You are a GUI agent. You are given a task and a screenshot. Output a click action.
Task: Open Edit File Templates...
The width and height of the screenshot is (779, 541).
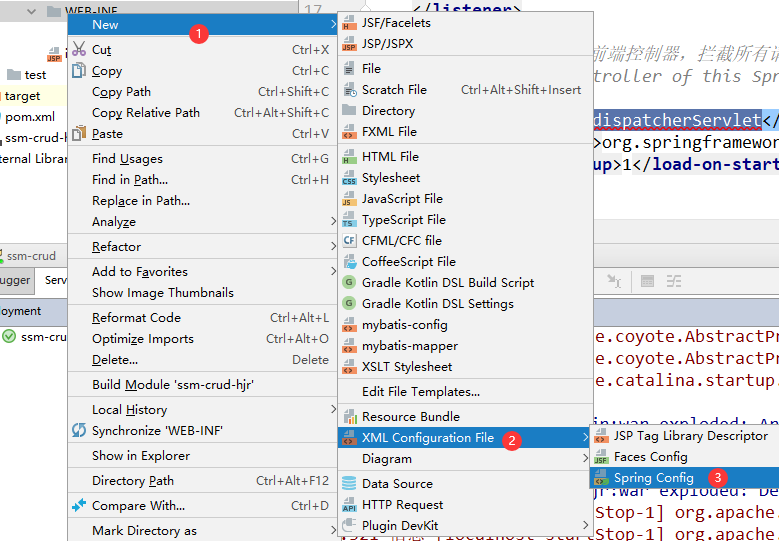pyautogui.click(x=466, y=391)
